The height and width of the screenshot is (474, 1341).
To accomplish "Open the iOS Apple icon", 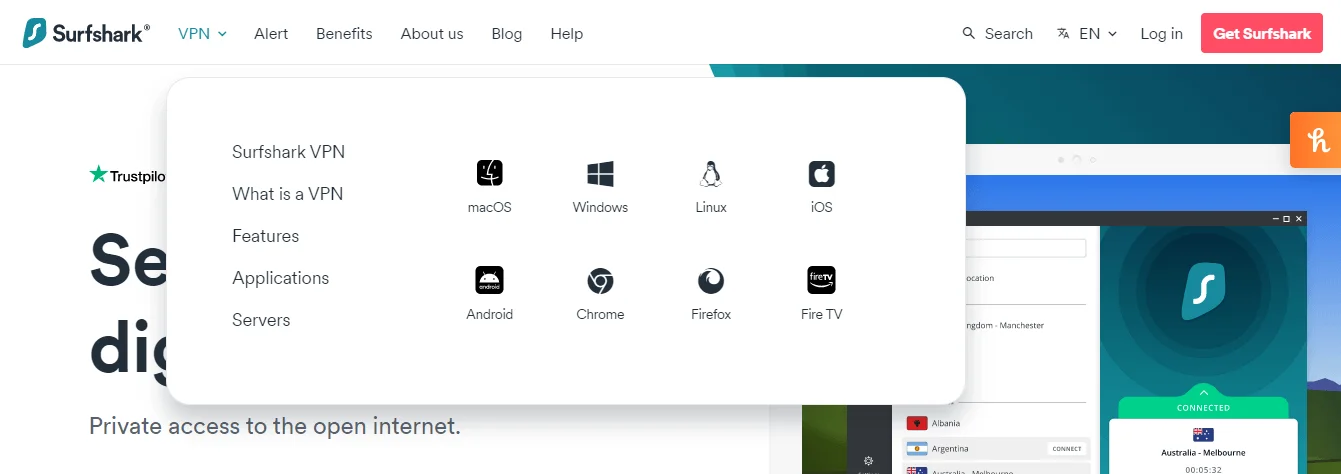I will [x=821, y=174].
